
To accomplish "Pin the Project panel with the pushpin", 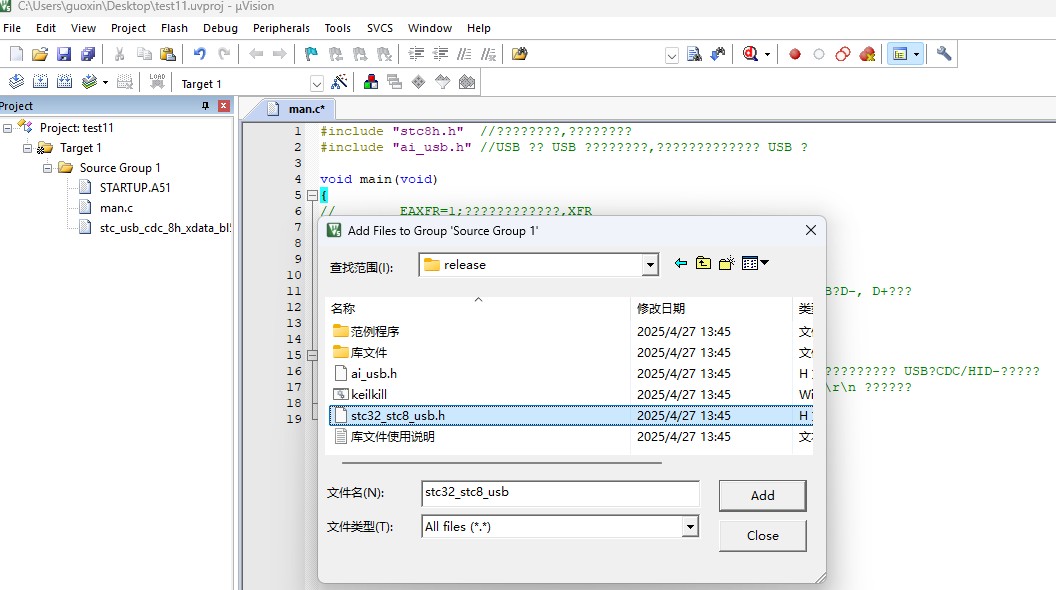I will (205, 106).
